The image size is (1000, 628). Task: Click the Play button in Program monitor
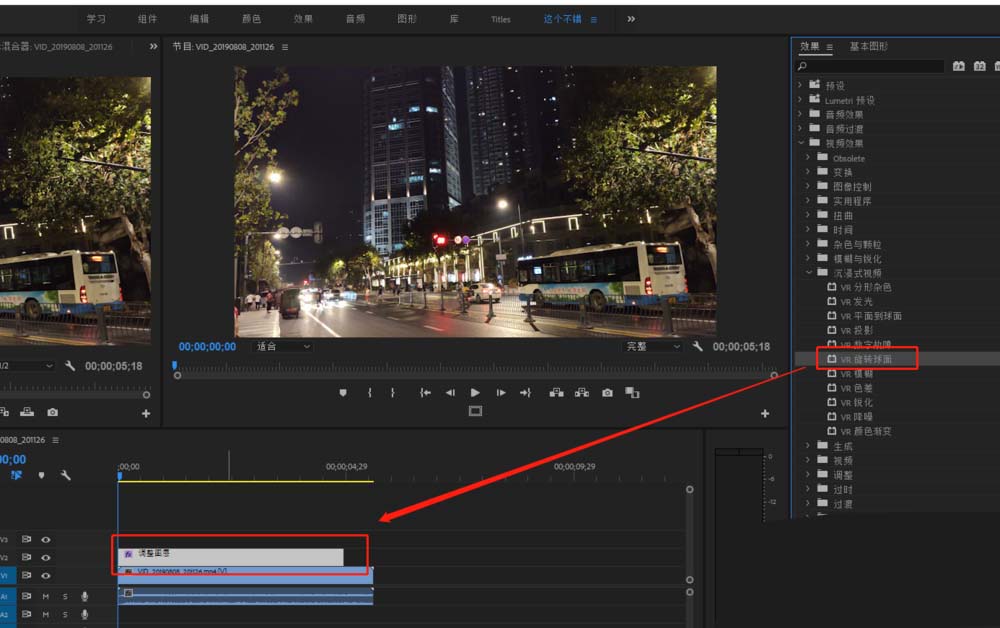475,393
